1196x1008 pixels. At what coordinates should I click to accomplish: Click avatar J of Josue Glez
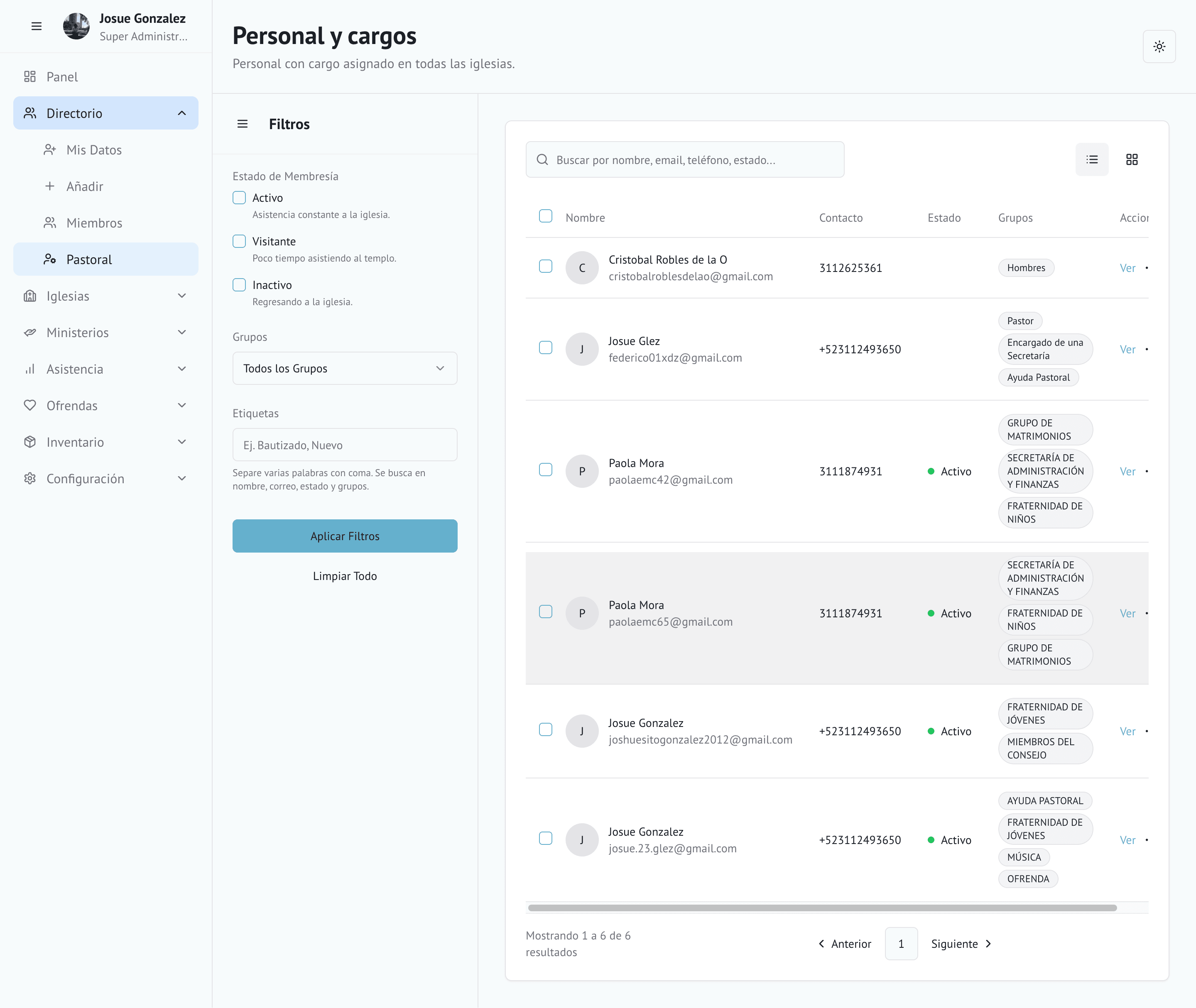[582, 349]
